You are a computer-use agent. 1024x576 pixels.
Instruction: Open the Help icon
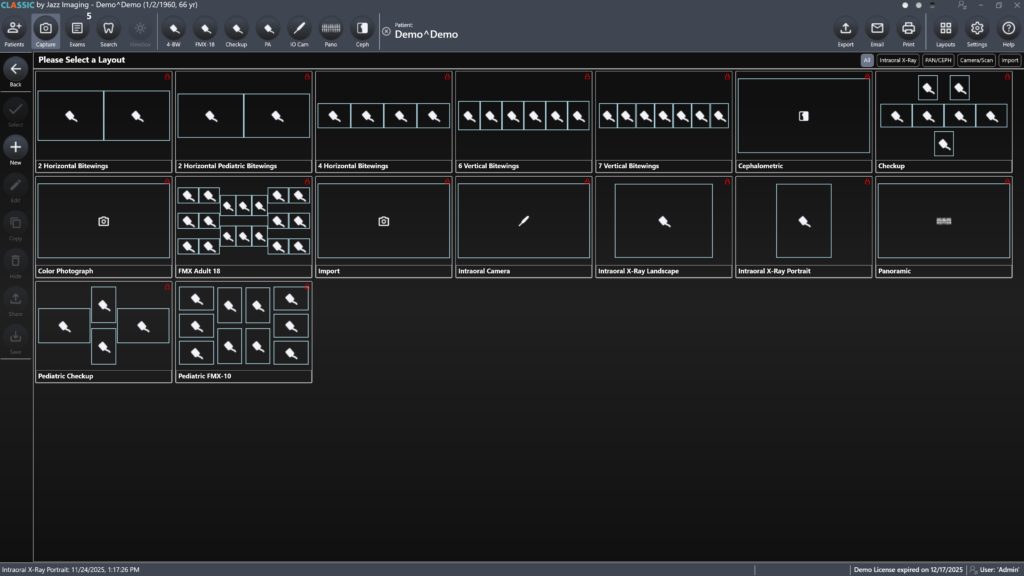(x=1008, y=33)
